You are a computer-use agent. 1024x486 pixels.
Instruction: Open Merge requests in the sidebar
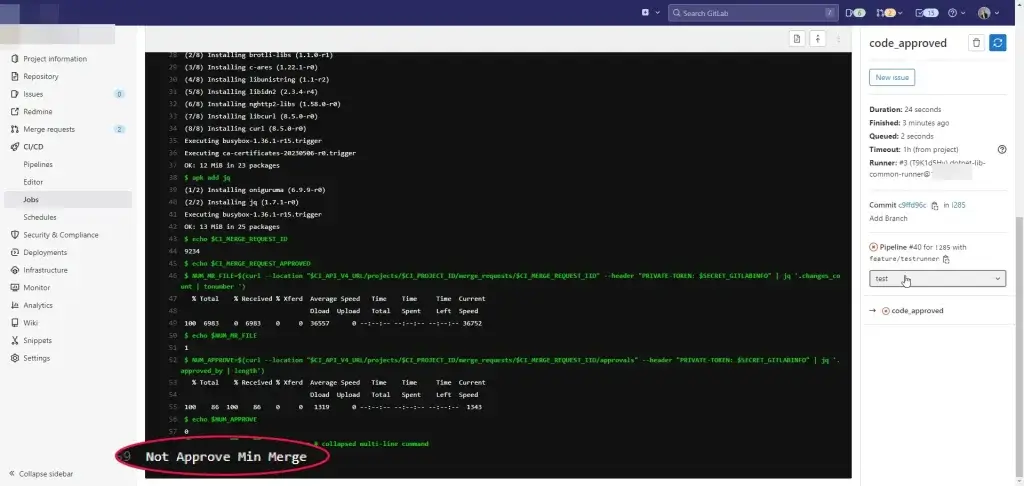pos(49,129)
